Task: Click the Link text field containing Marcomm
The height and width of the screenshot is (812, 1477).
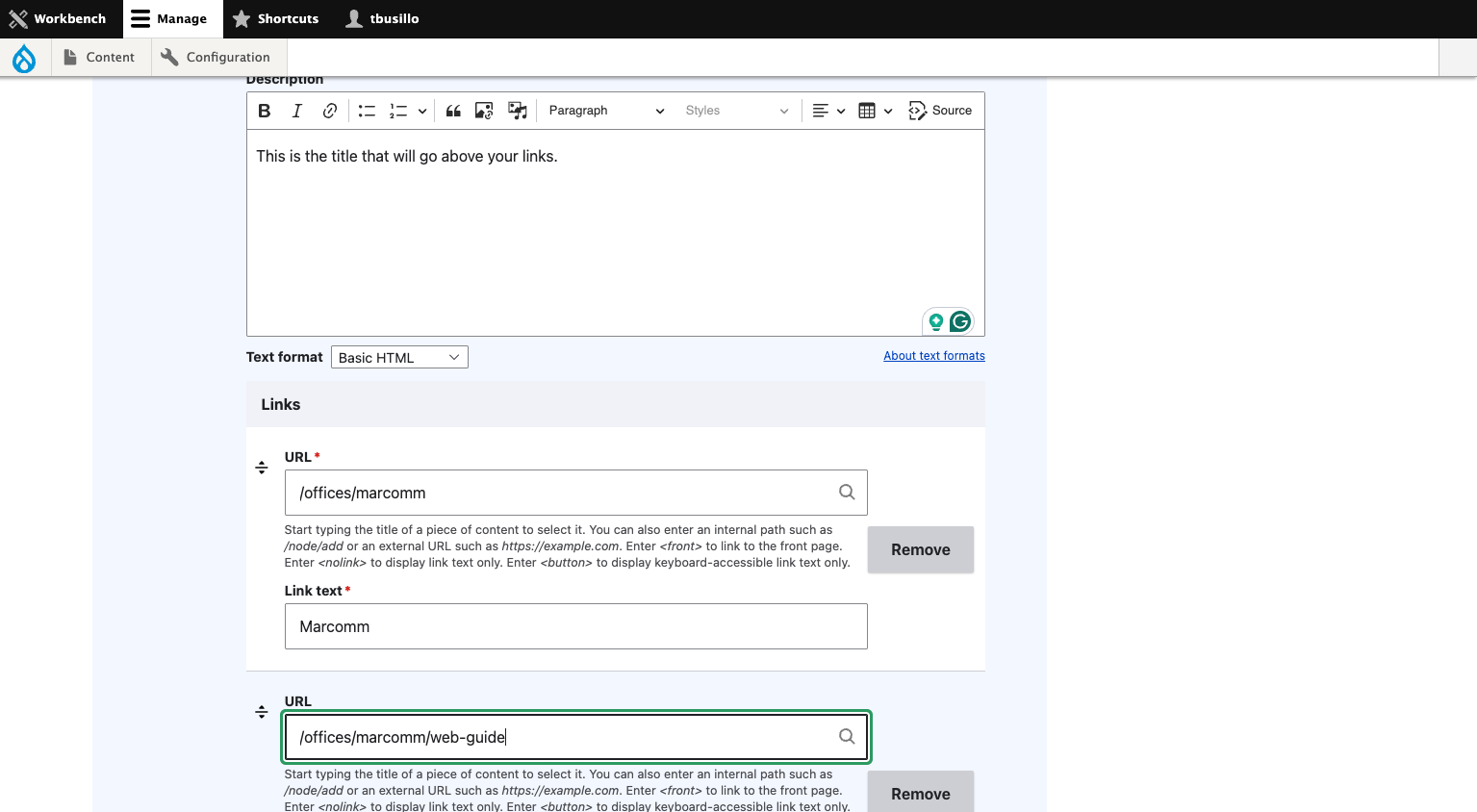Action: [x=575, y=626]
